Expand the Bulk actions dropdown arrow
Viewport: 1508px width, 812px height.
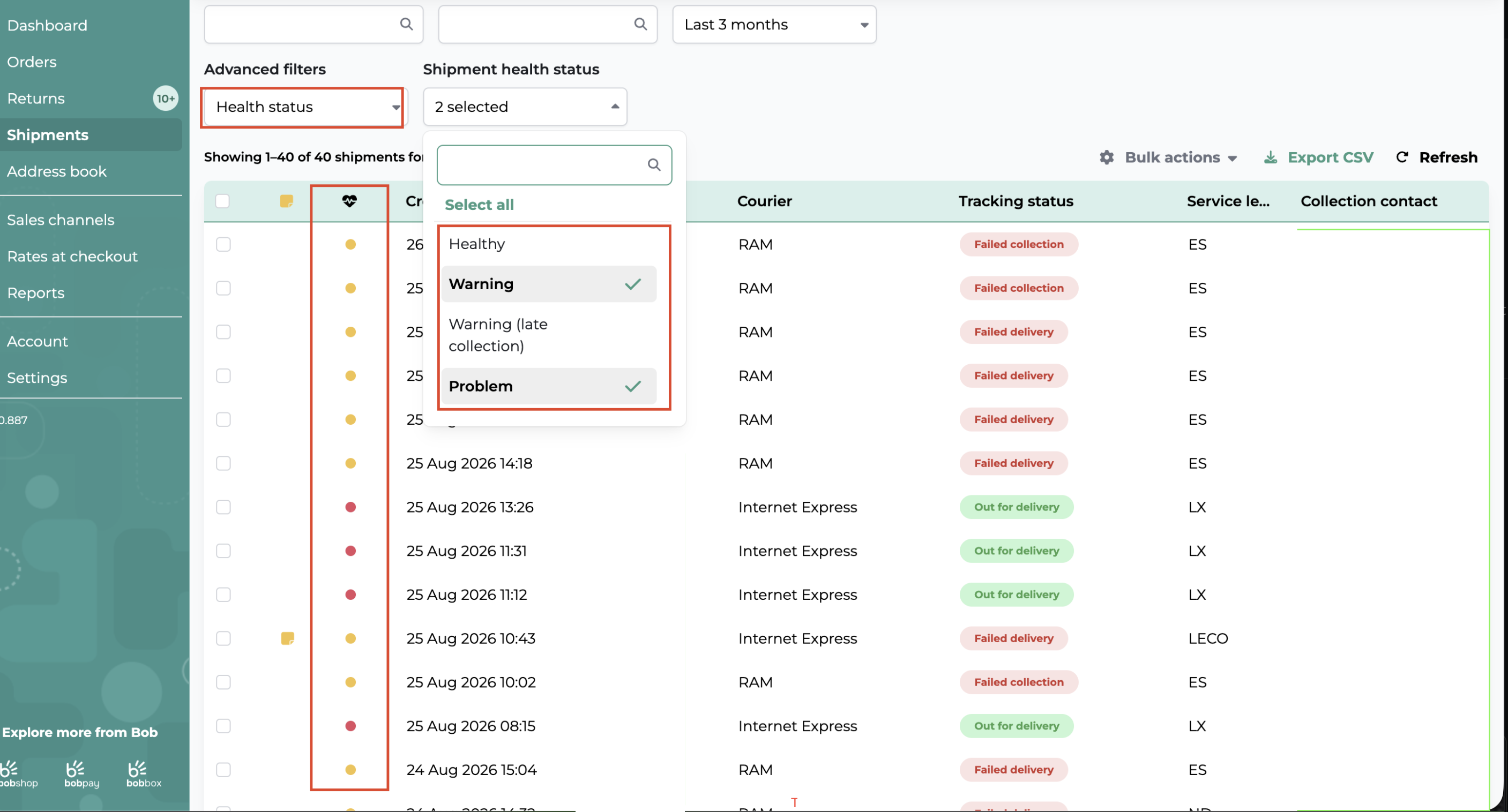(x=1232, y=159)
